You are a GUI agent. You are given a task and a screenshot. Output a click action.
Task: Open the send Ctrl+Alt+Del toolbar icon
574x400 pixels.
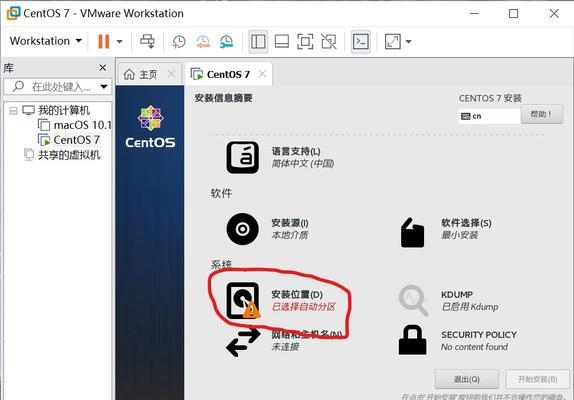click(x=148, y=41)
